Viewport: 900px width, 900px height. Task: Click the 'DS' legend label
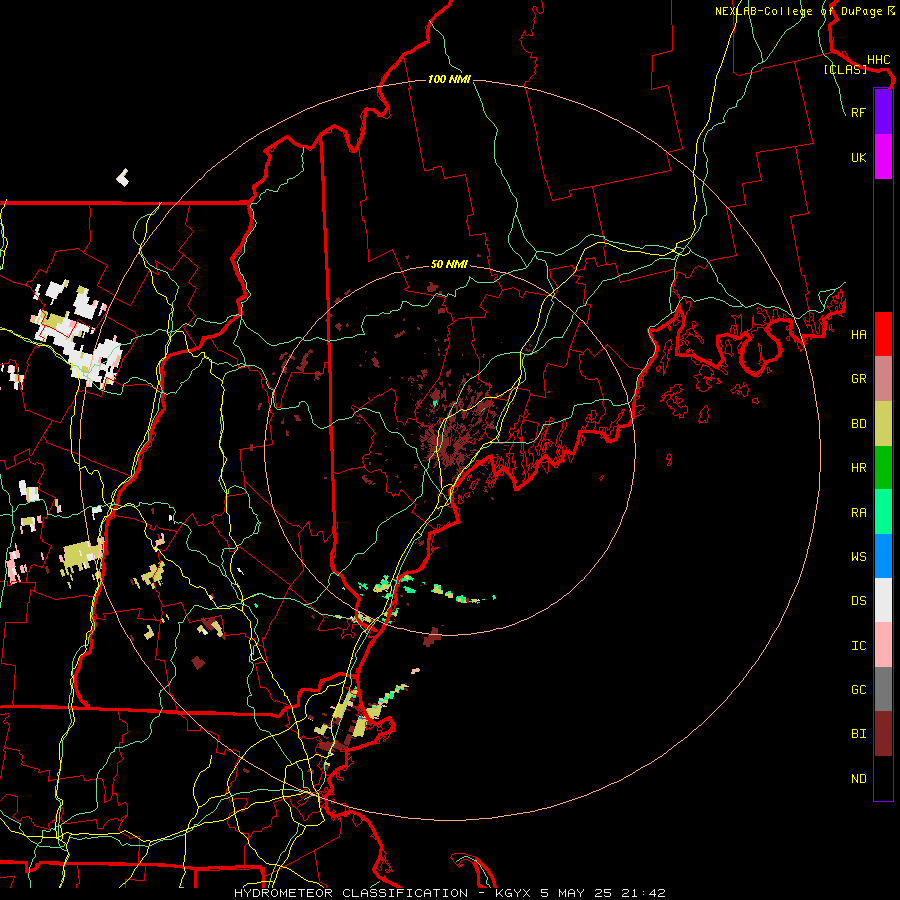[858, 601]
